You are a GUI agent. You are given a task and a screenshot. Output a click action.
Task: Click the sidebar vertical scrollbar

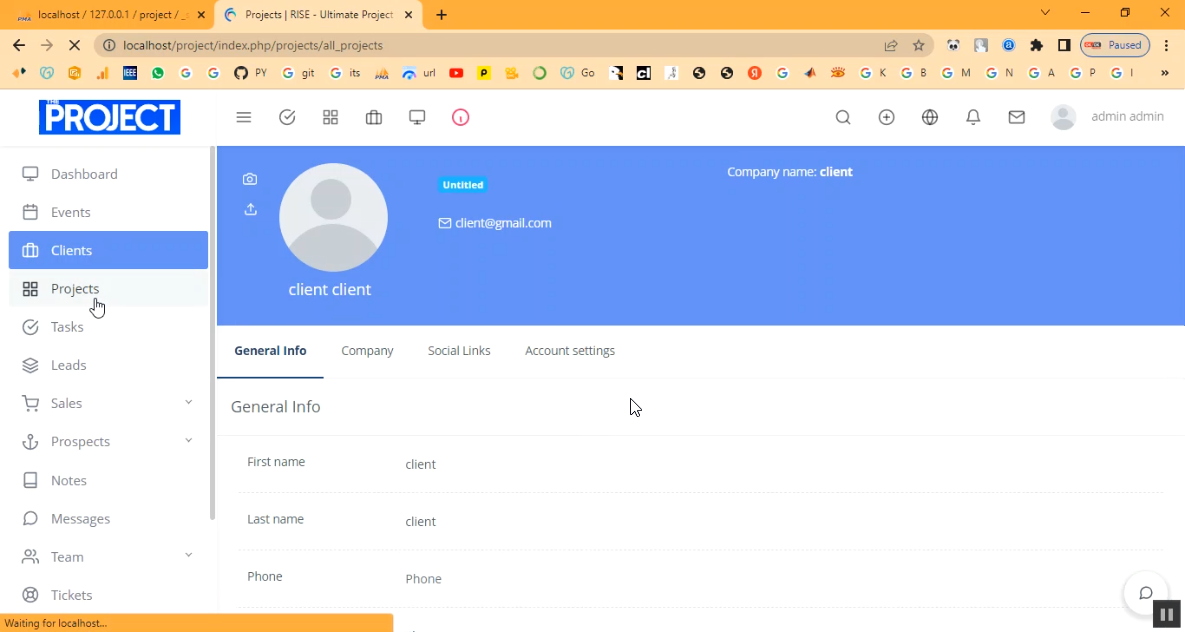[x=212, y=333]
